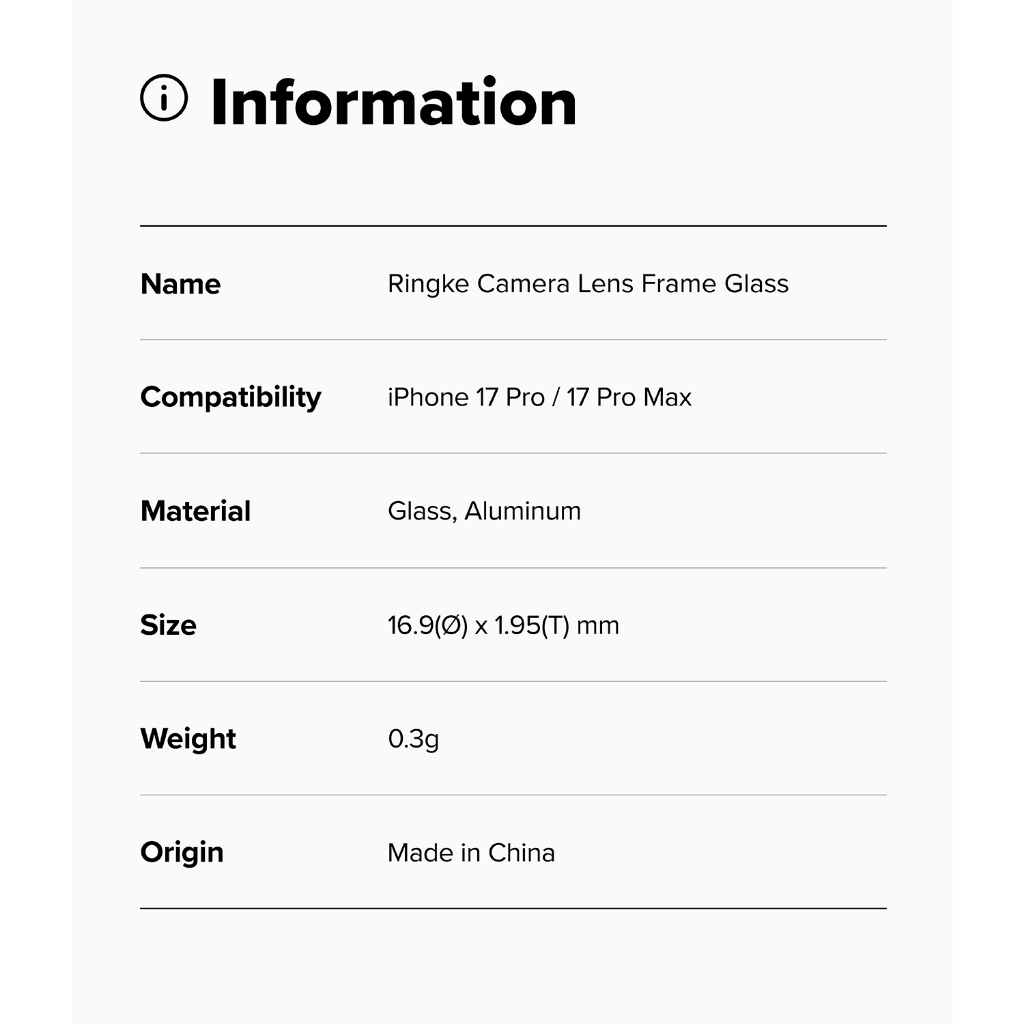
Task: Click the 0.3g weight value
Action: tap(413, 740)
